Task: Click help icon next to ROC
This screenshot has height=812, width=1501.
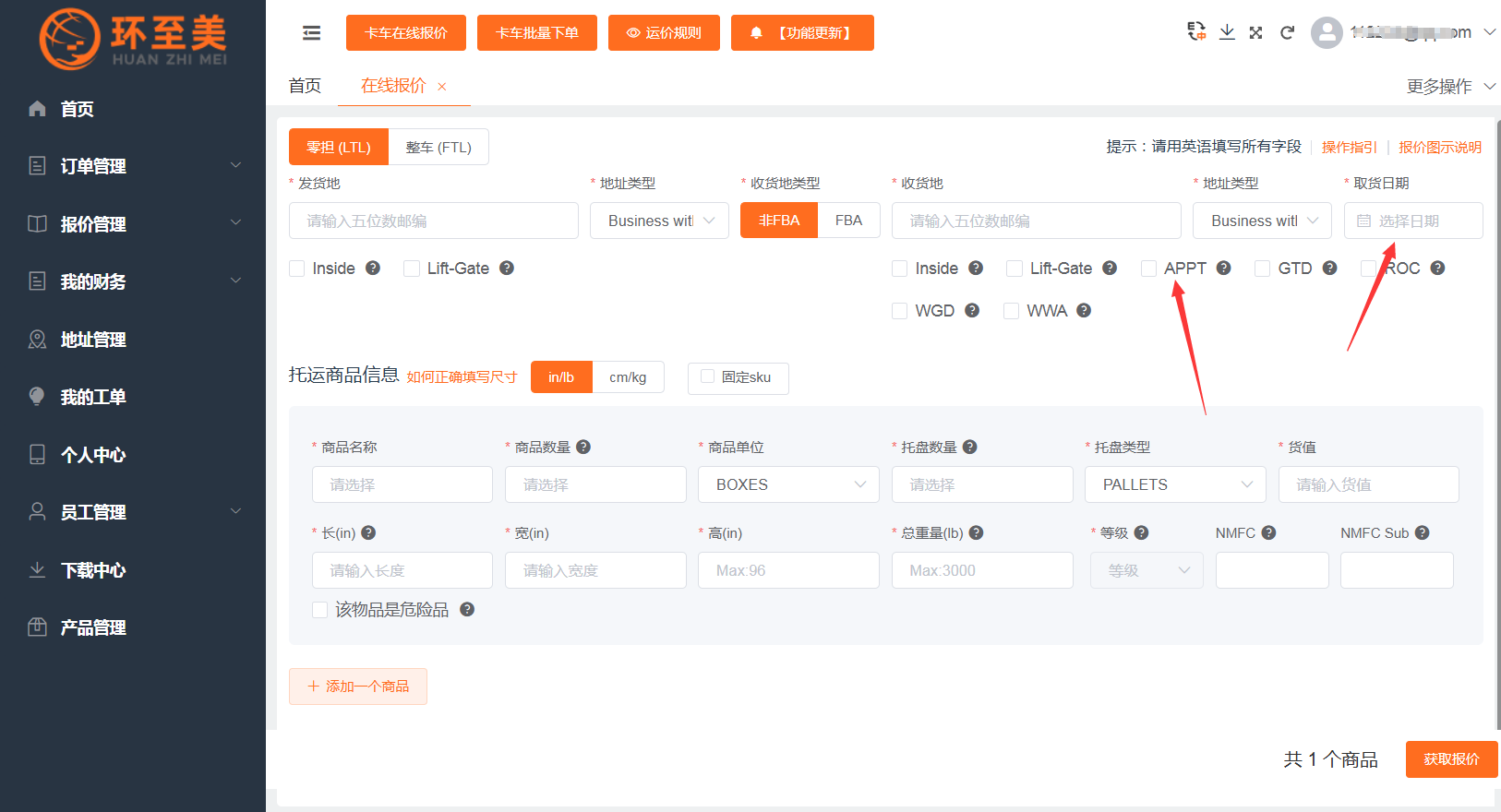Action: coord(1437,268)
